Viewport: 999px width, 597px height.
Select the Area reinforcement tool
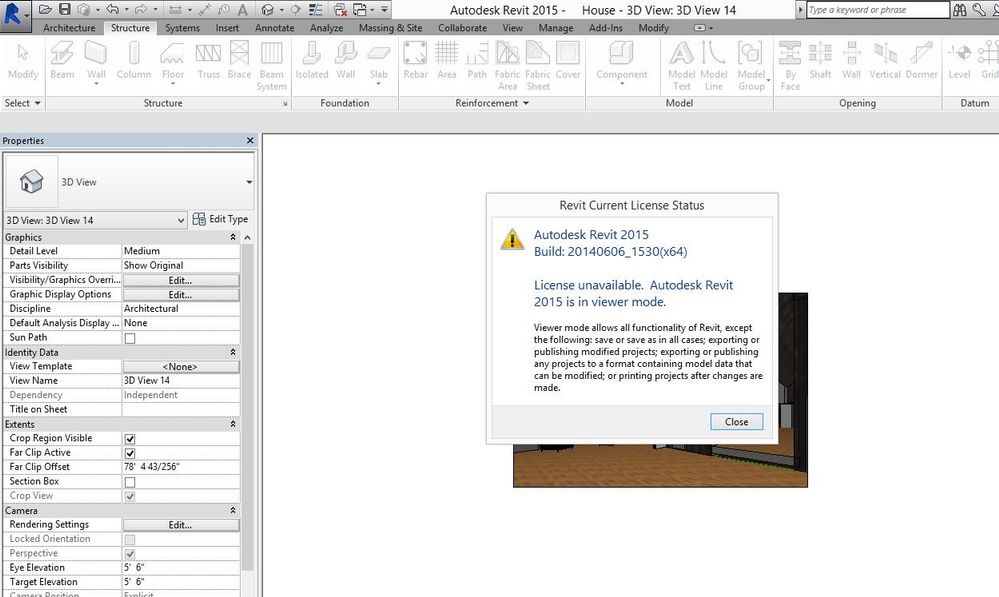[447, 61]
